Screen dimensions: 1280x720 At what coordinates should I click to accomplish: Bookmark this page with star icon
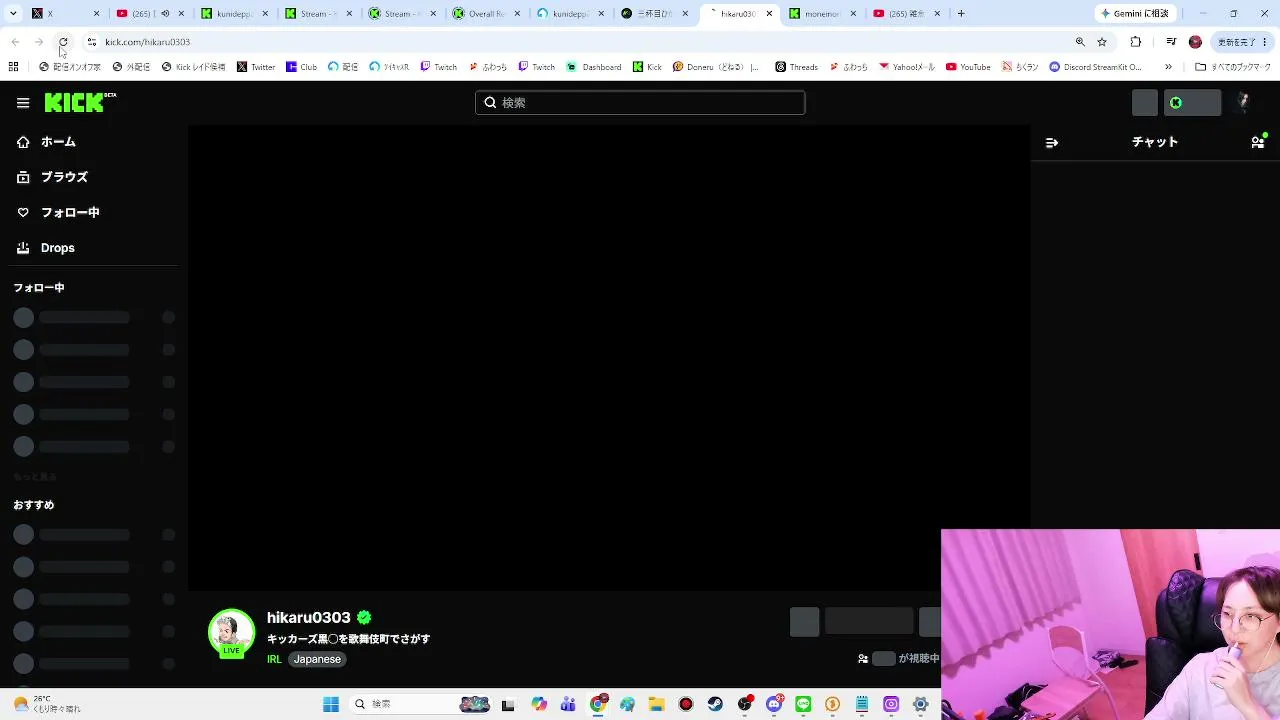point(1102,42)
